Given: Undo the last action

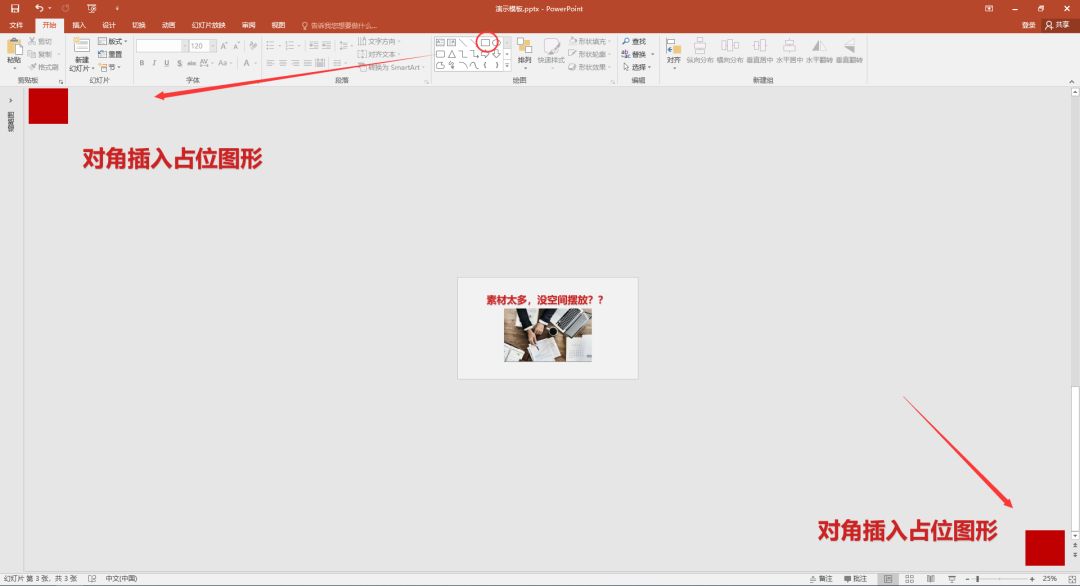Looking at the screenshot, I should (39, 8).
